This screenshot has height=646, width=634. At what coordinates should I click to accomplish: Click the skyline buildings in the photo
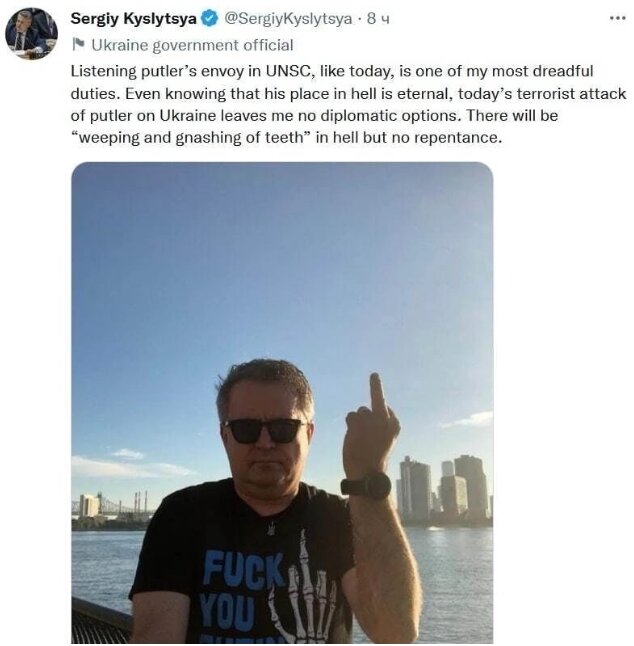click(x=444, y=488)
